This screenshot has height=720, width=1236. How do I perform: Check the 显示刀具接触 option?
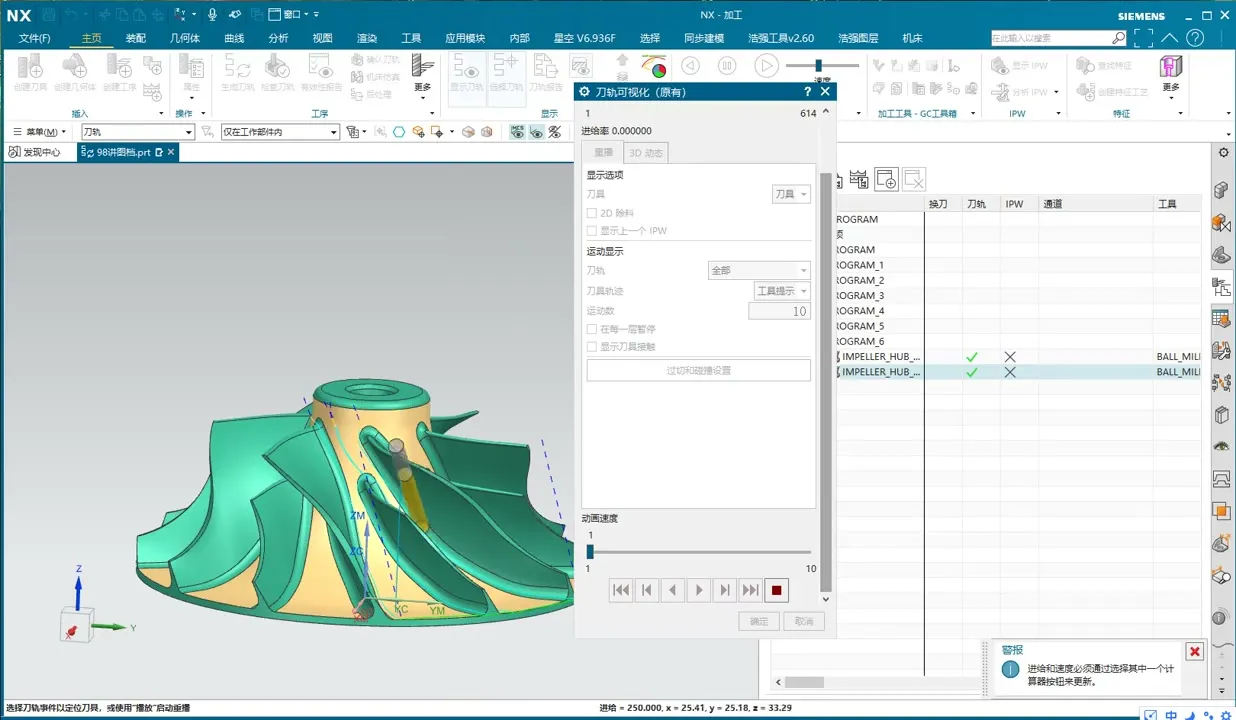(x=592, y=347)
